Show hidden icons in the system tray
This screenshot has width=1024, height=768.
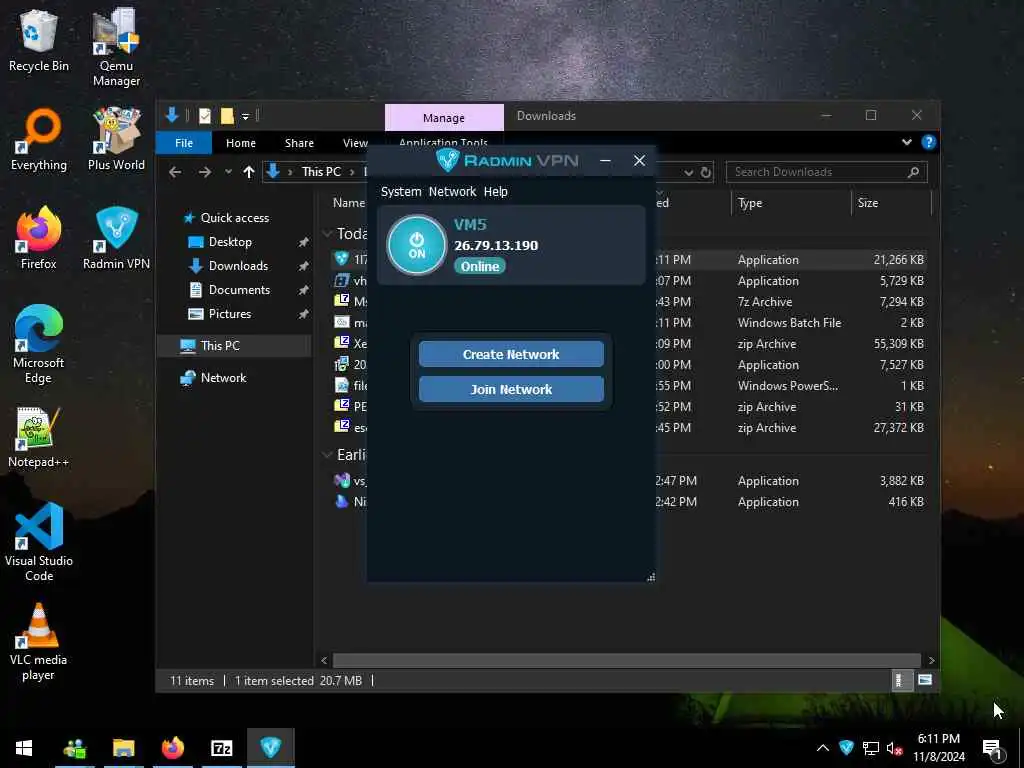823,748
